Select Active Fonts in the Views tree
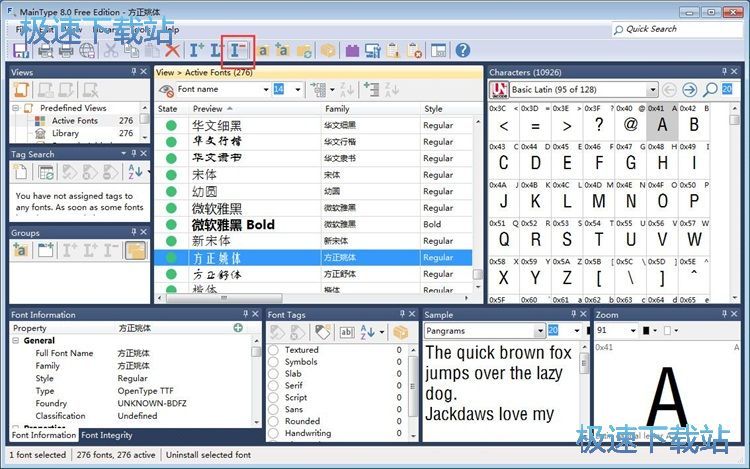The width and height of the screenshot is (750, 469). click(75, 120)
